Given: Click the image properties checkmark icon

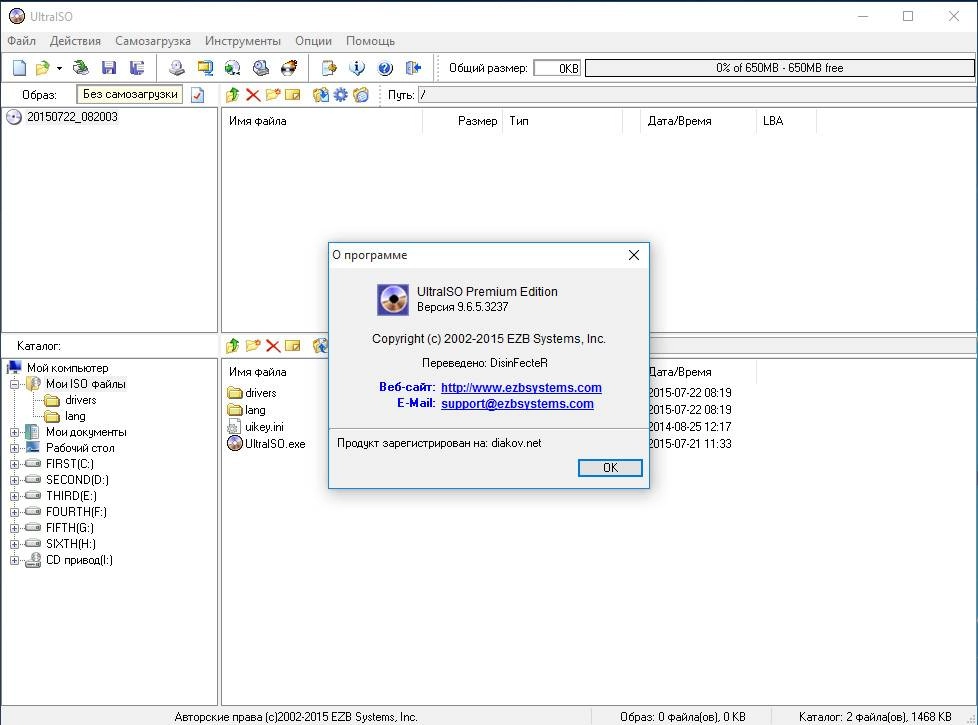Looking at the screenshot, I should point(198,95).
